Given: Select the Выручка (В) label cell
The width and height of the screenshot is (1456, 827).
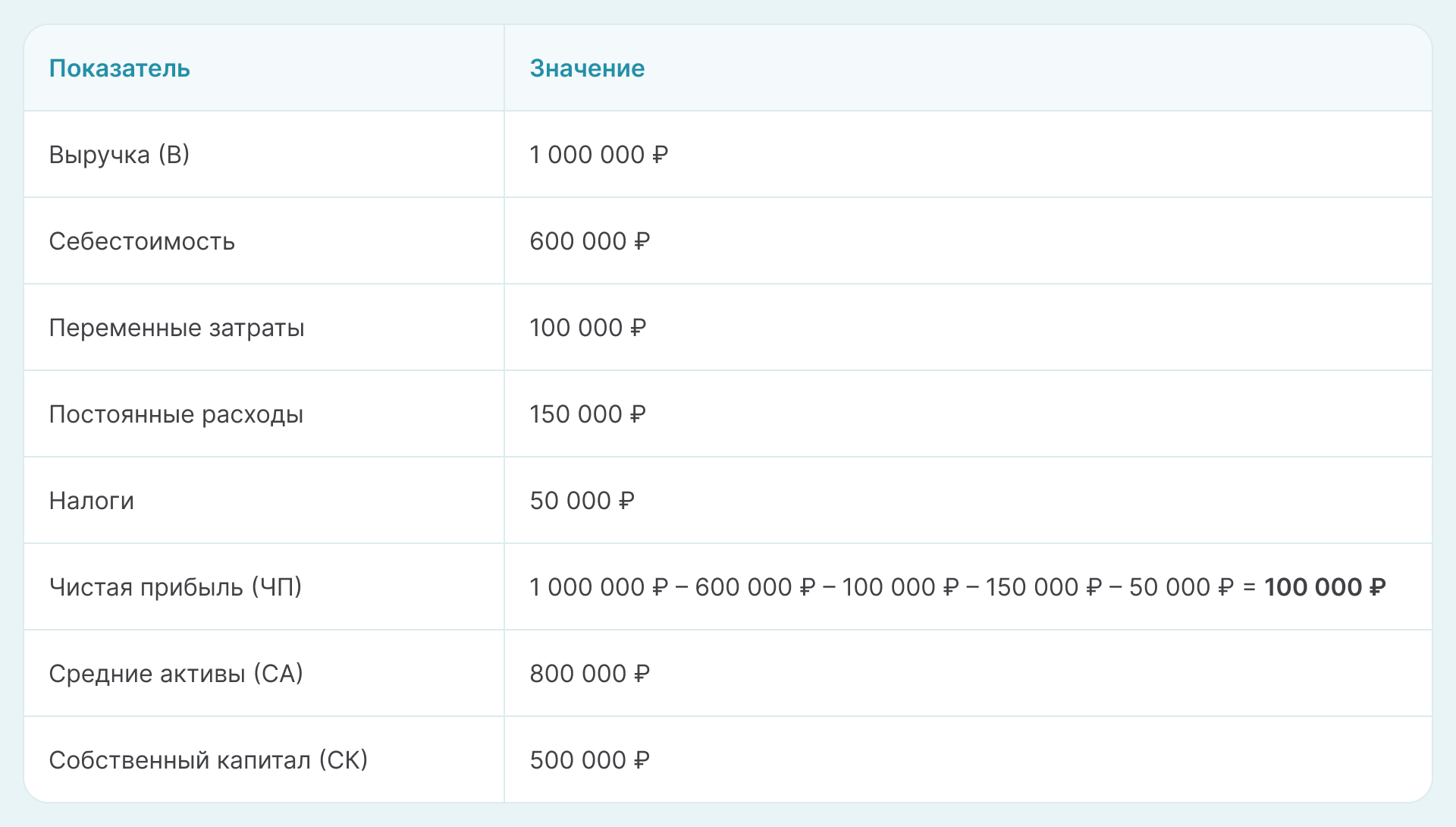Looking at the screenshot, I should (119, 155).
